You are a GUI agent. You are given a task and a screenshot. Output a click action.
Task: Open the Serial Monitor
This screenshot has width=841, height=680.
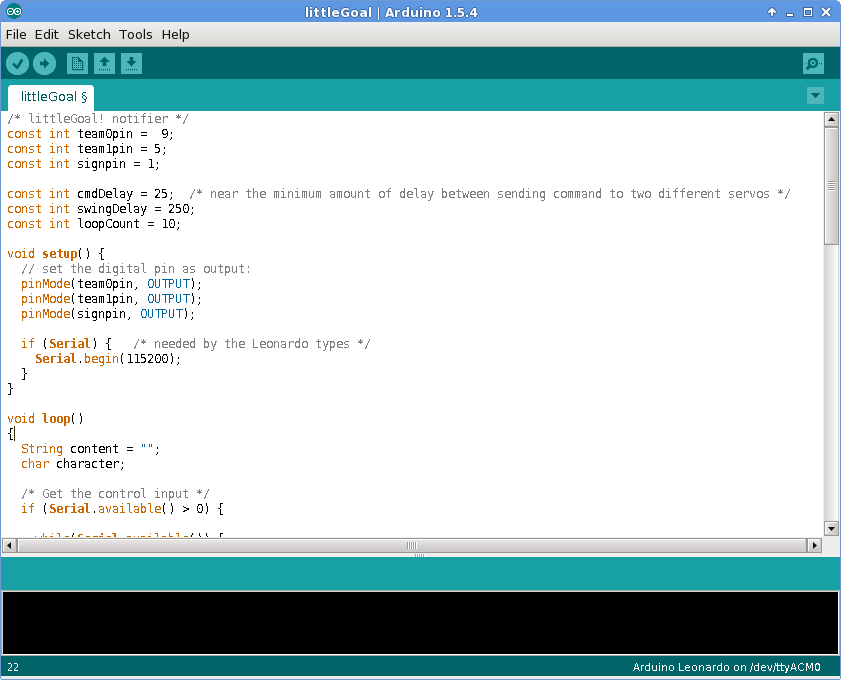[x=814, y=64]
